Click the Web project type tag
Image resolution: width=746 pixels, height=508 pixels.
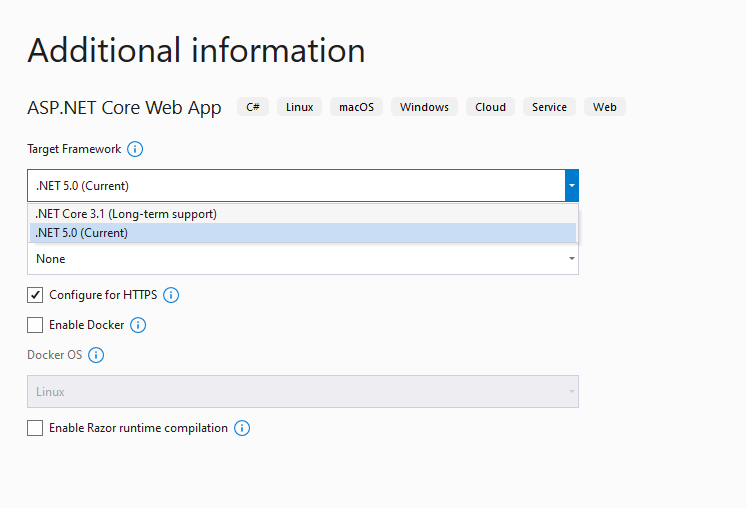click(605, 107)
